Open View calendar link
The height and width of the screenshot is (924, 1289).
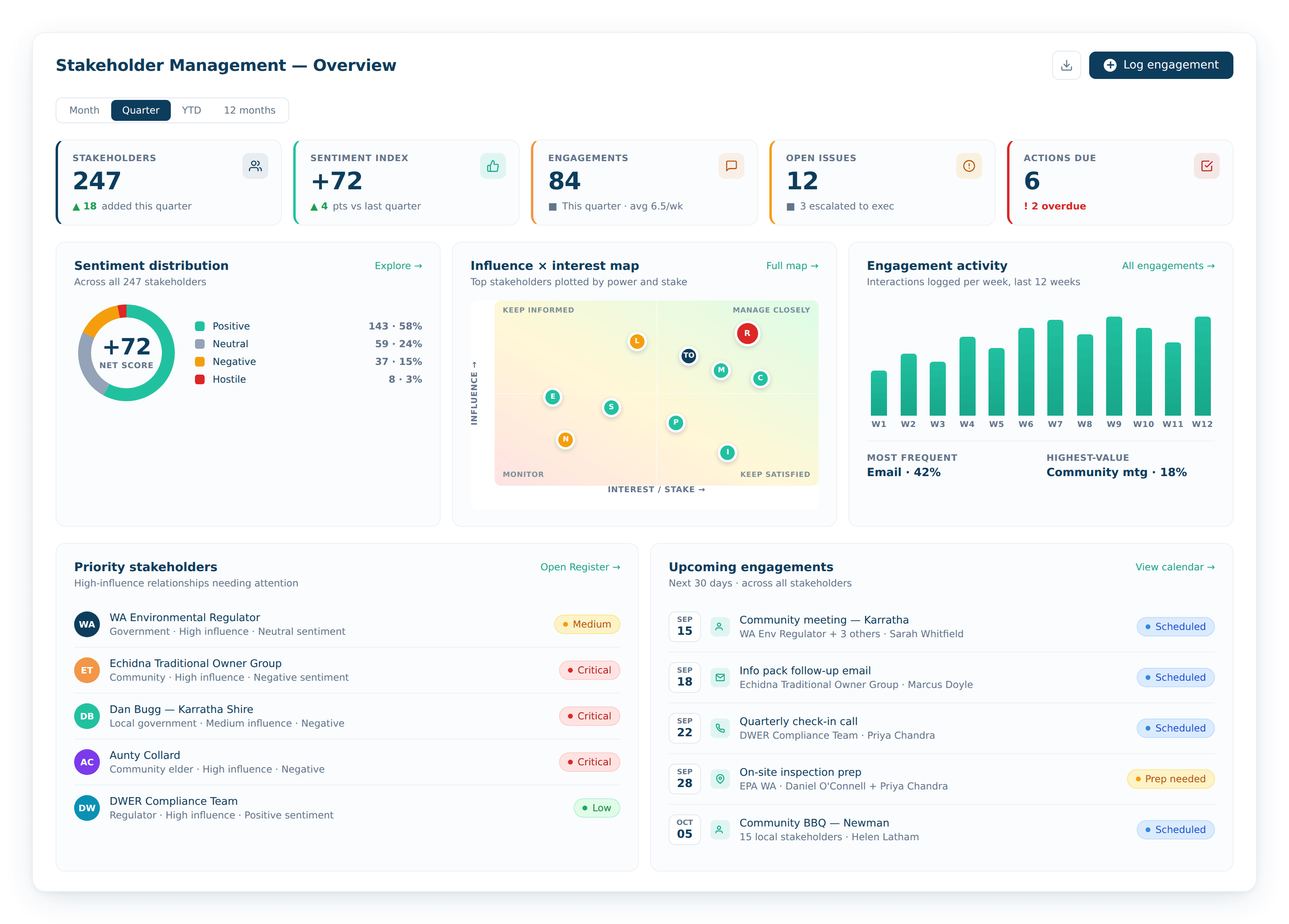1175,567
